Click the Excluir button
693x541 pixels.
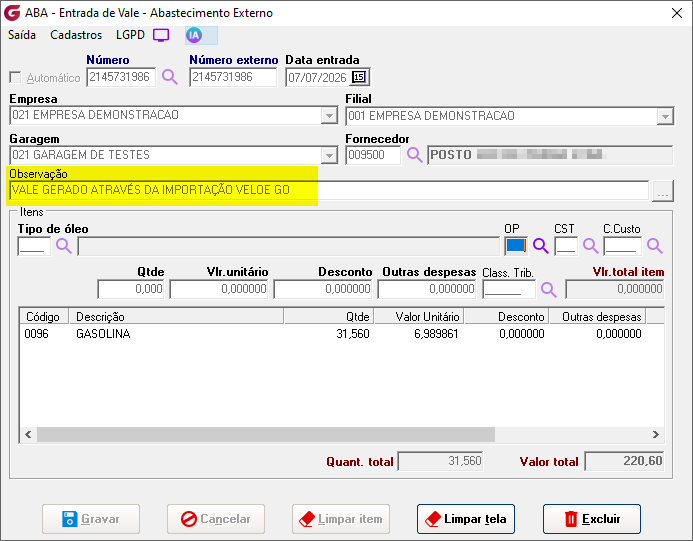coord(592,519)
